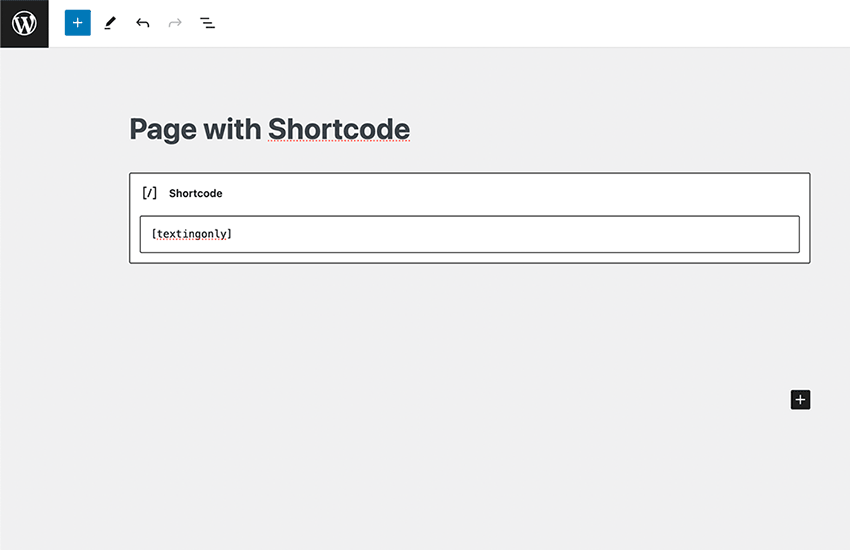Image resolution: width=850 pixels, height=550 pixels.
Task: Toggle the blue block inserter button
Action: click(x=78, y=23)
